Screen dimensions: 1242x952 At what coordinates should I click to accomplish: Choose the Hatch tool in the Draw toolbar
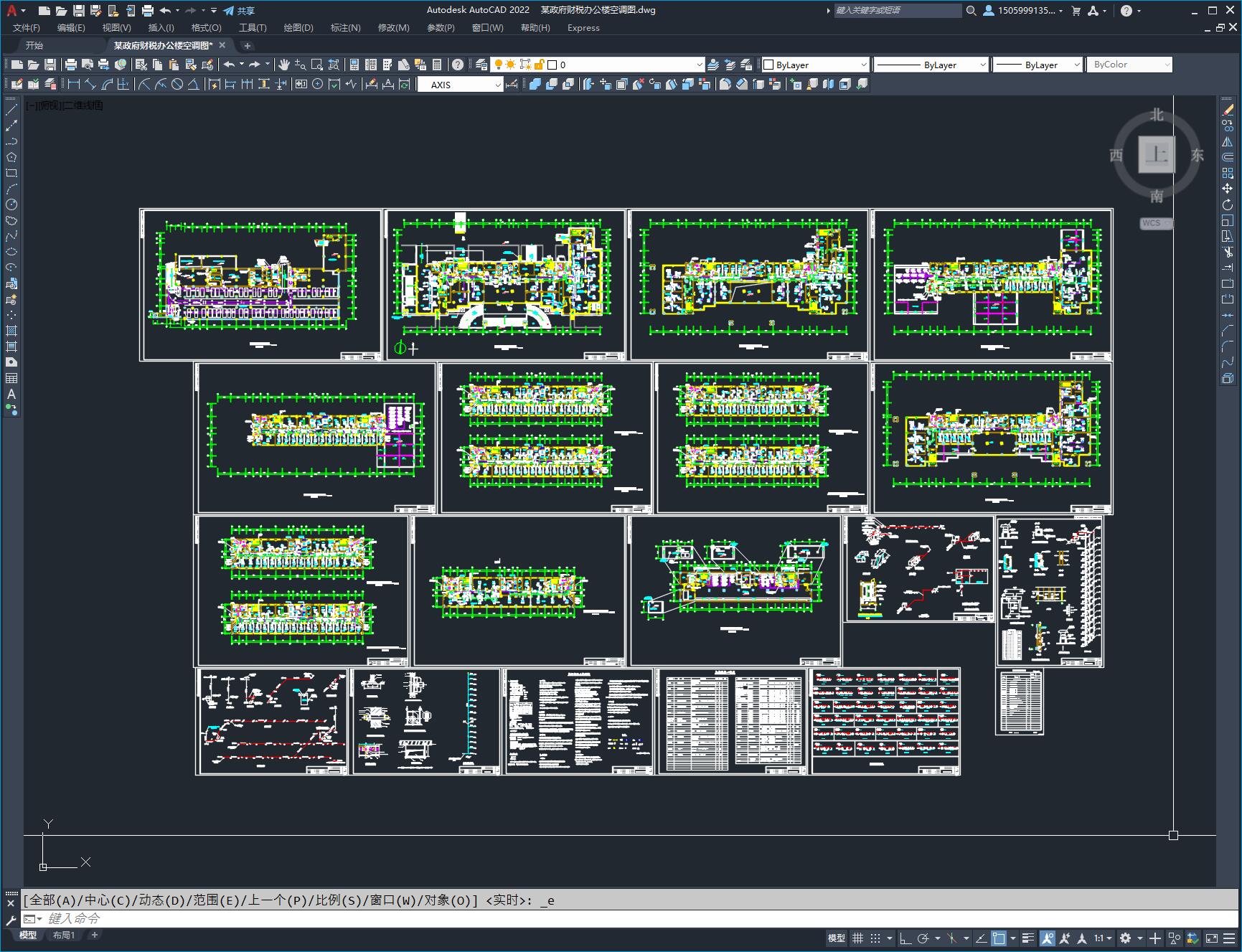tap(11, 331)
